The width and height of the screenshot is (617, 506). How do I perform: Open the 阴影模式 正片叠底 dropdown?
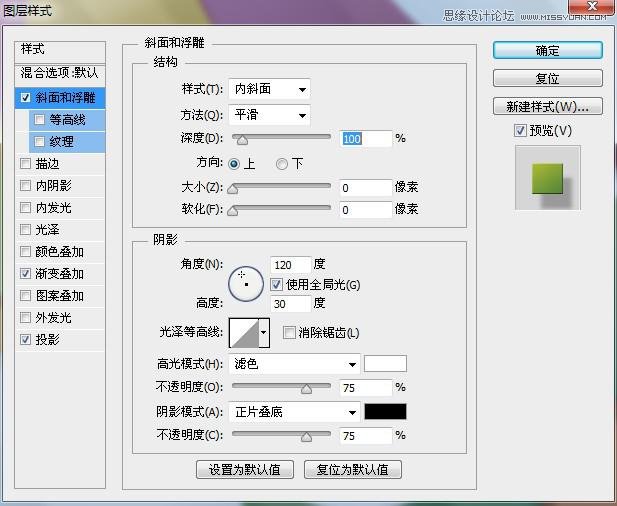(x=294, y=412)
